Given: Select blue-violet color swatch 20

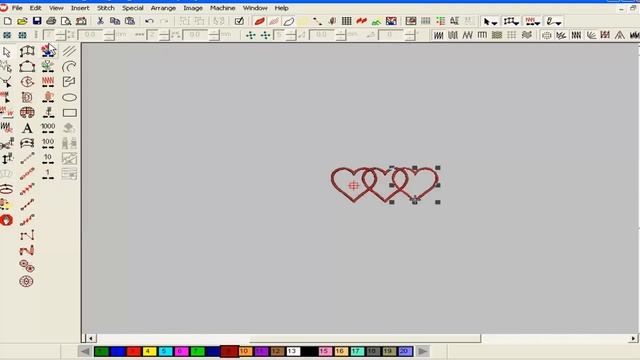Looking at the screenshot, I should point(404,351).
